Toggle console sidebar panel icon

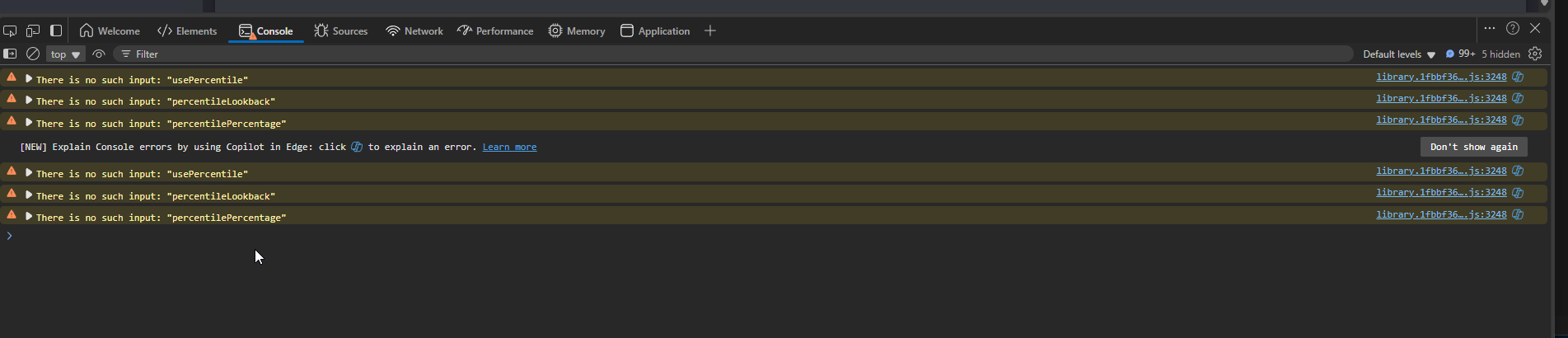(x=10, y=54)
